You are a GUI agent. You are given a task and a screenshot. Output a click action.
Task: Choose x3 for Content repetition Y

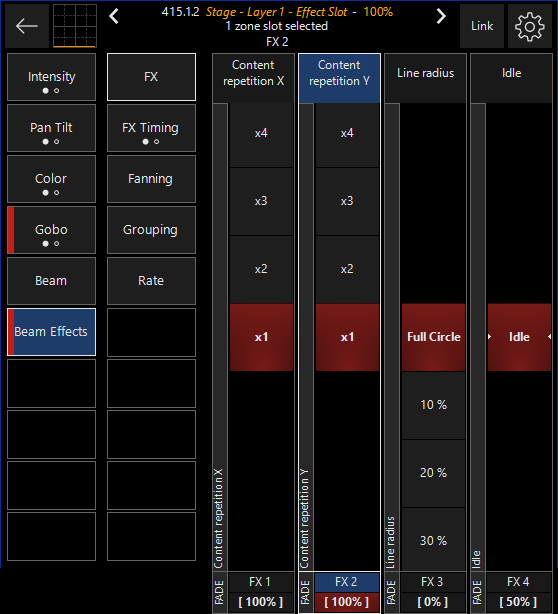[x=347, y=201]
